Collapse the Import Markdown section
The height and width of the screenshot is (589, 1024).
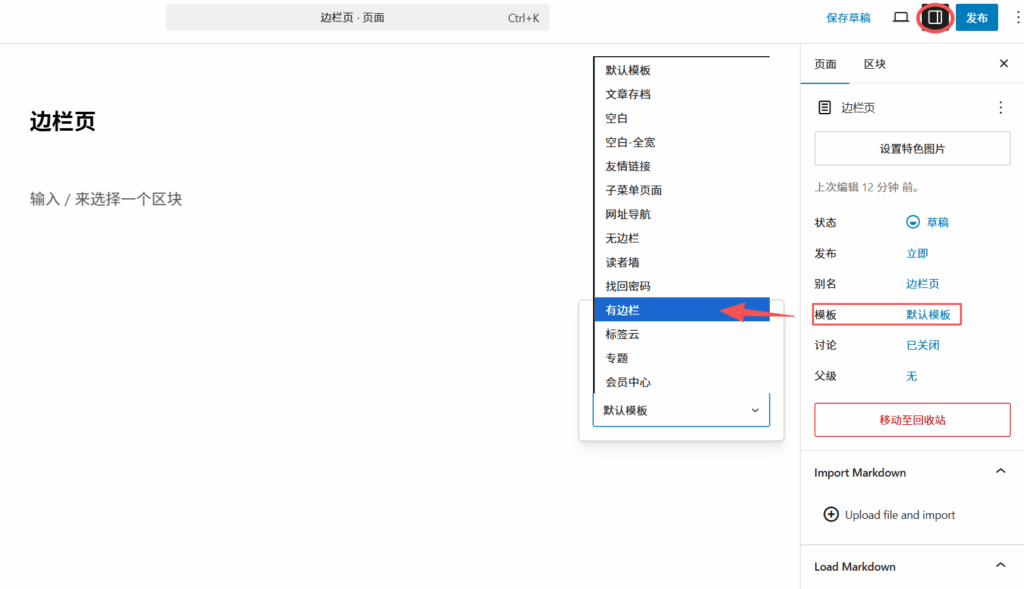[1000, 472]
